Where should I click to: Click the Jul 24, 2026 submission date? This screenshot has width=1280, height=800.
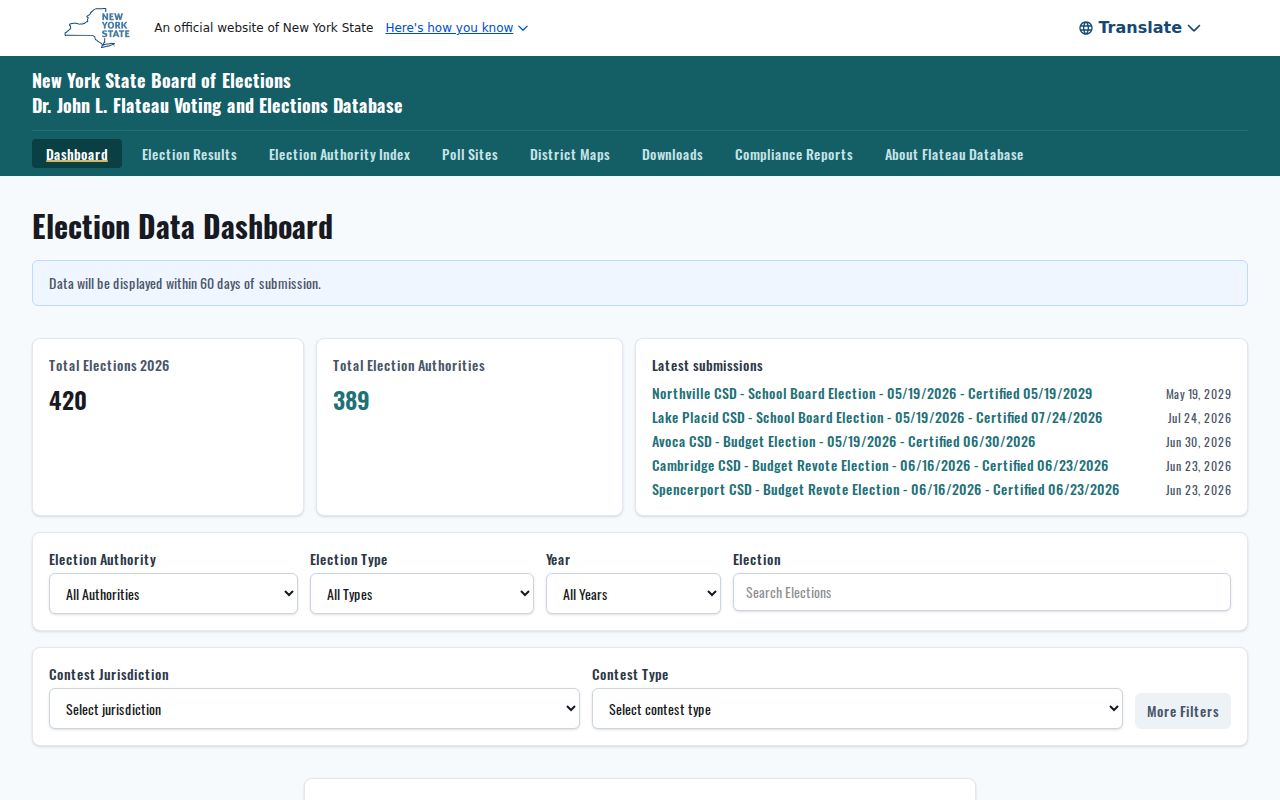pyautogui.click(x=1199, y=419)
